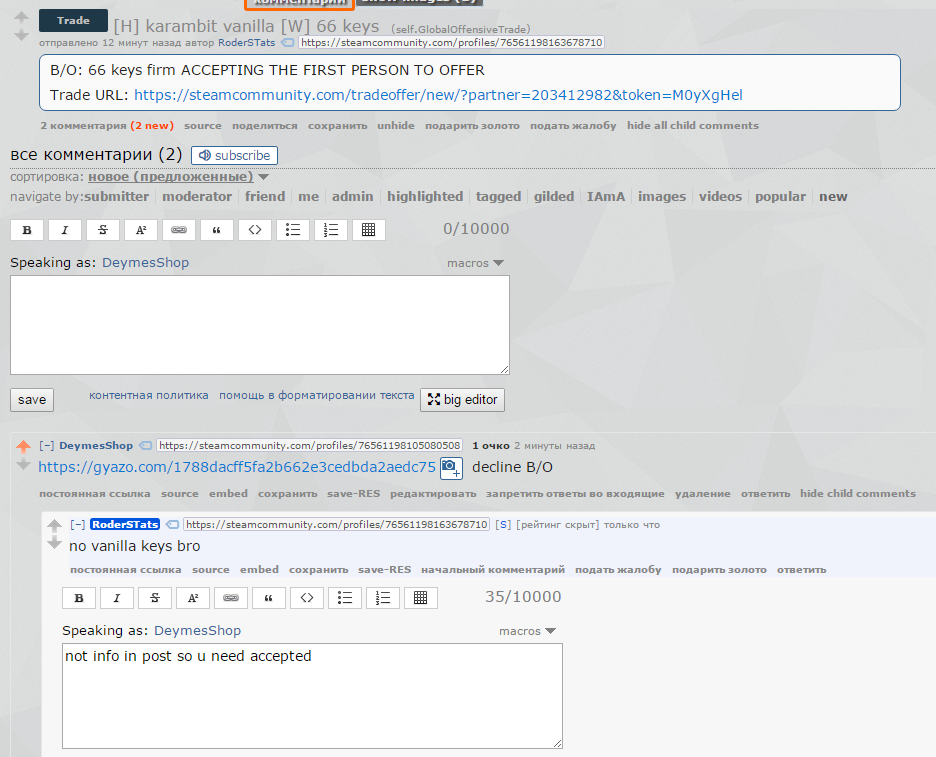Insert blockquote in the reply editor toolbar

(269, 598)
